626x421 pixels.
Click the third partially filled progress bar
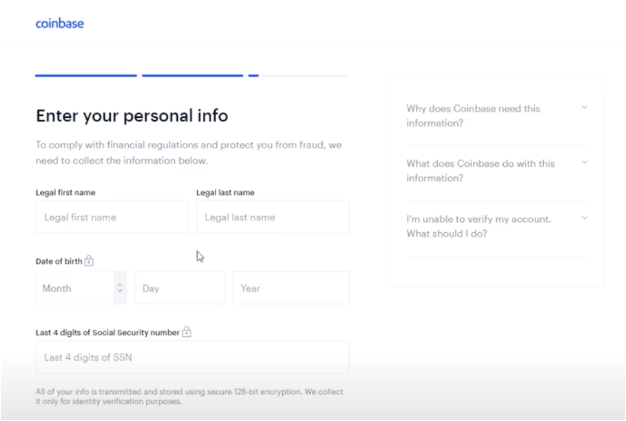tap(299, 75)
